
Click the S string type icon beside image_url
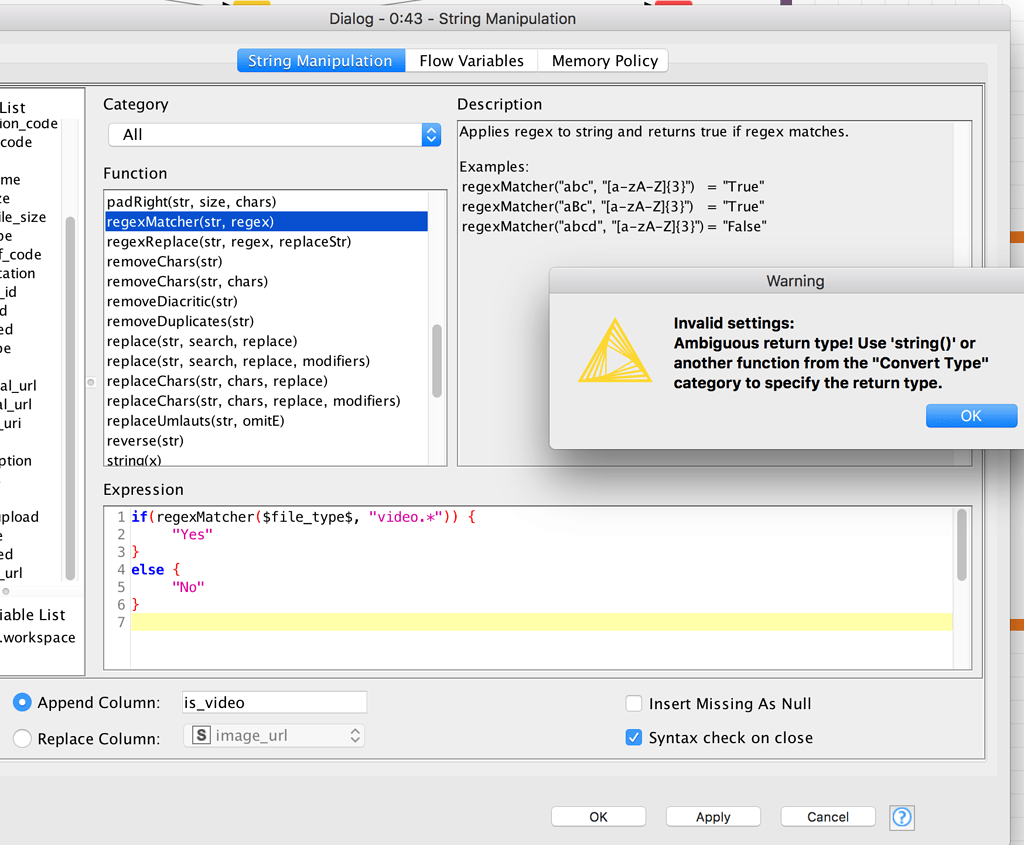(201, 735)
